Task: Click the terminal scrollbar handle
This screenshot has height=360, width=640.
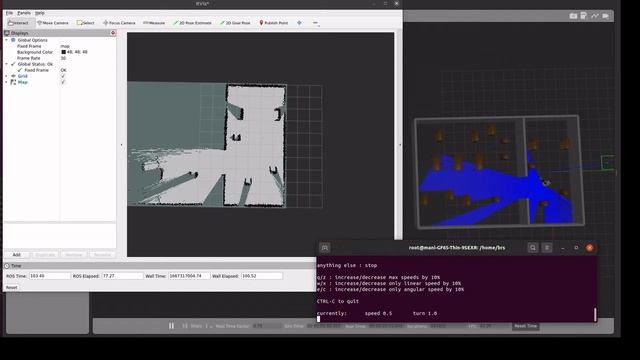Action: point(595,314)
